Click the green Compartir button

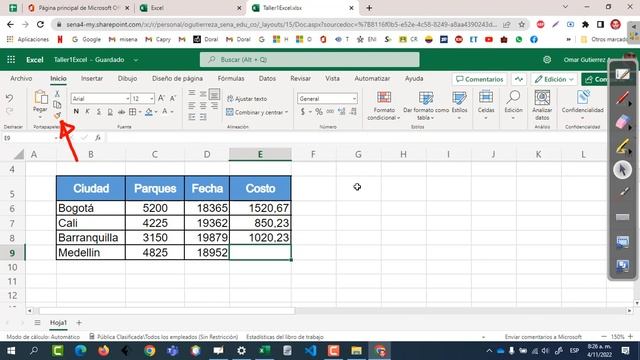coord(596,79)
